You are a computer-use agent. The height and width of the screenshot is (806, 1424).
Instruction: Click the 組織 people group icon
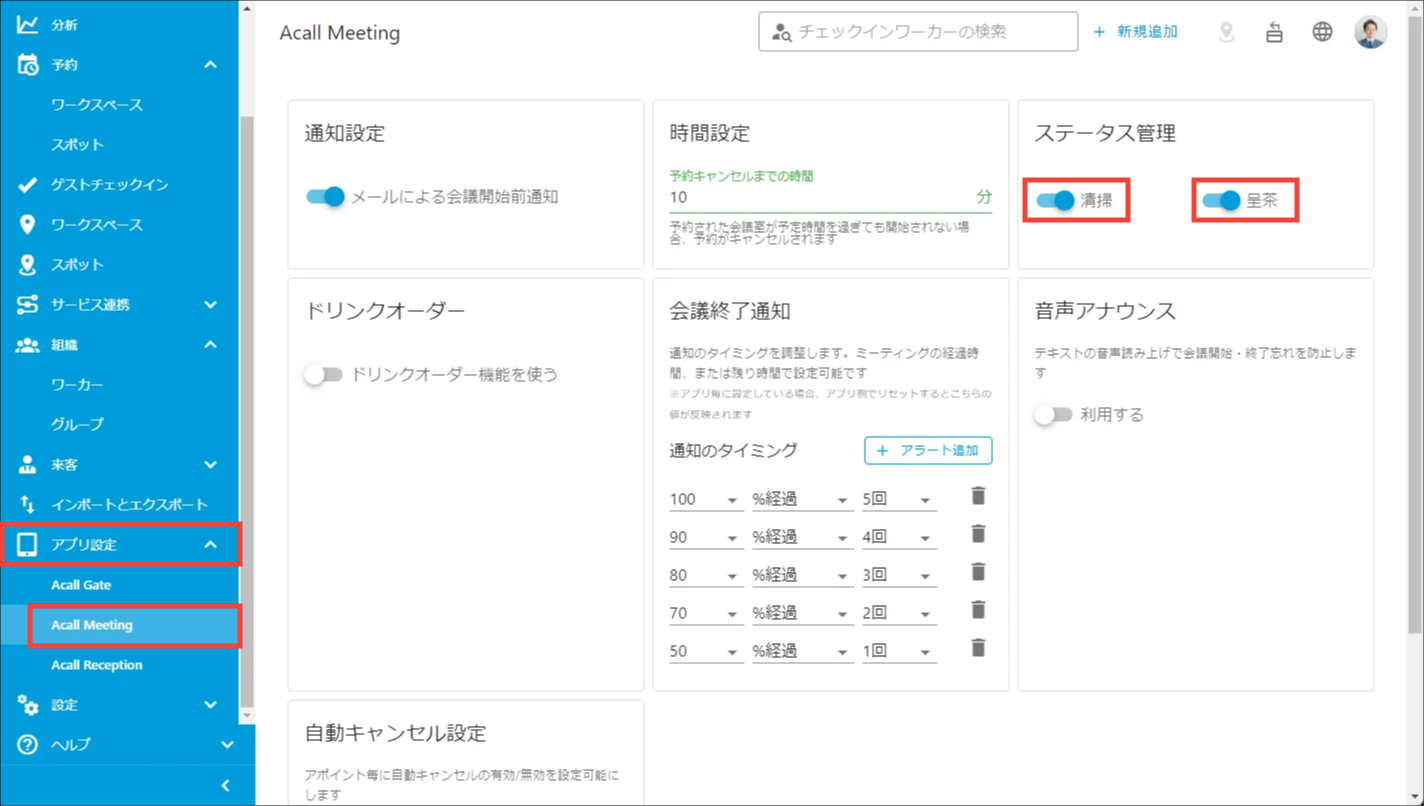click(27, 345)
